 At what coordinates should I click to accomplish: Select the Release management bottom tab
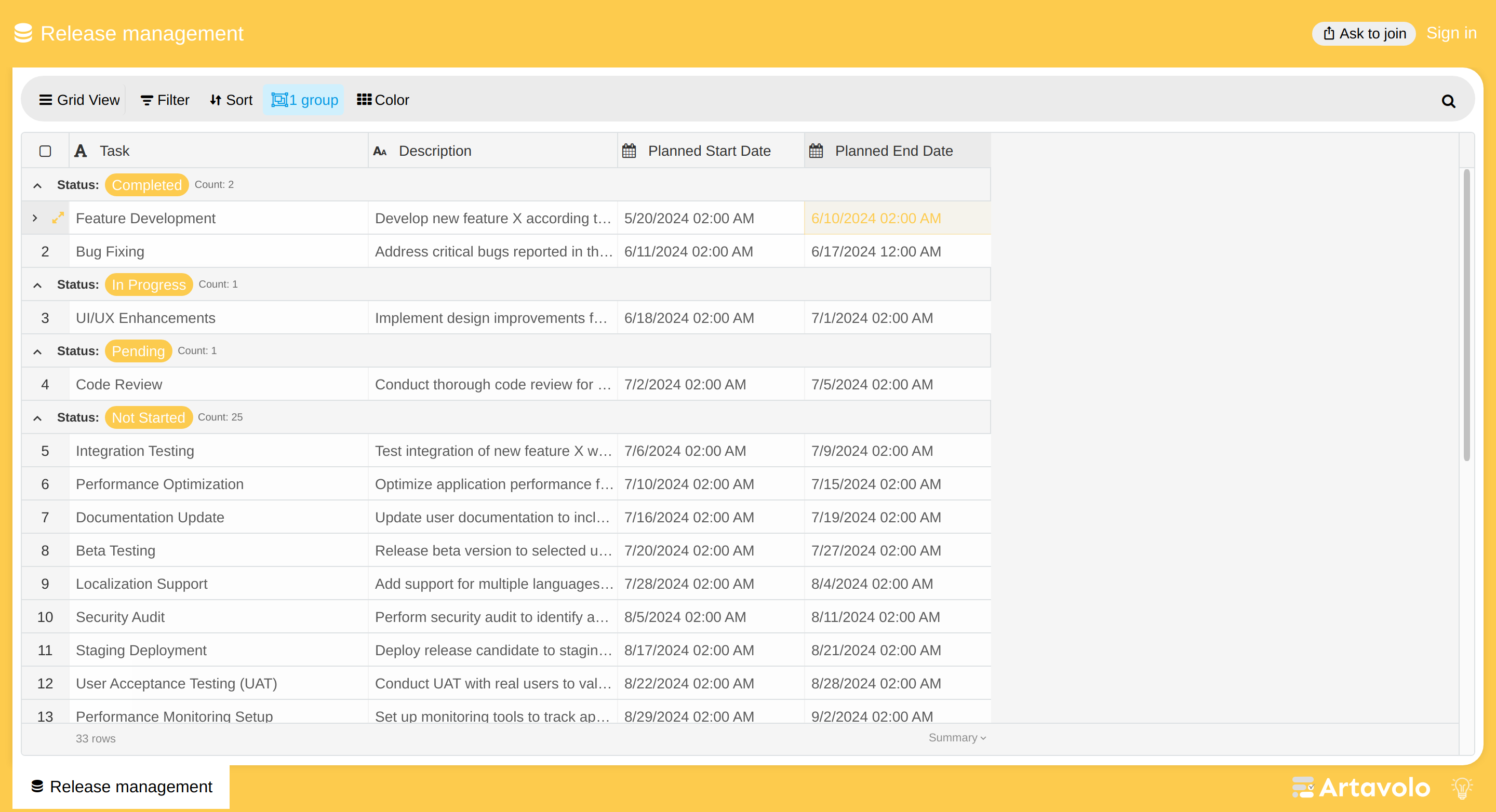pos(122,787)
